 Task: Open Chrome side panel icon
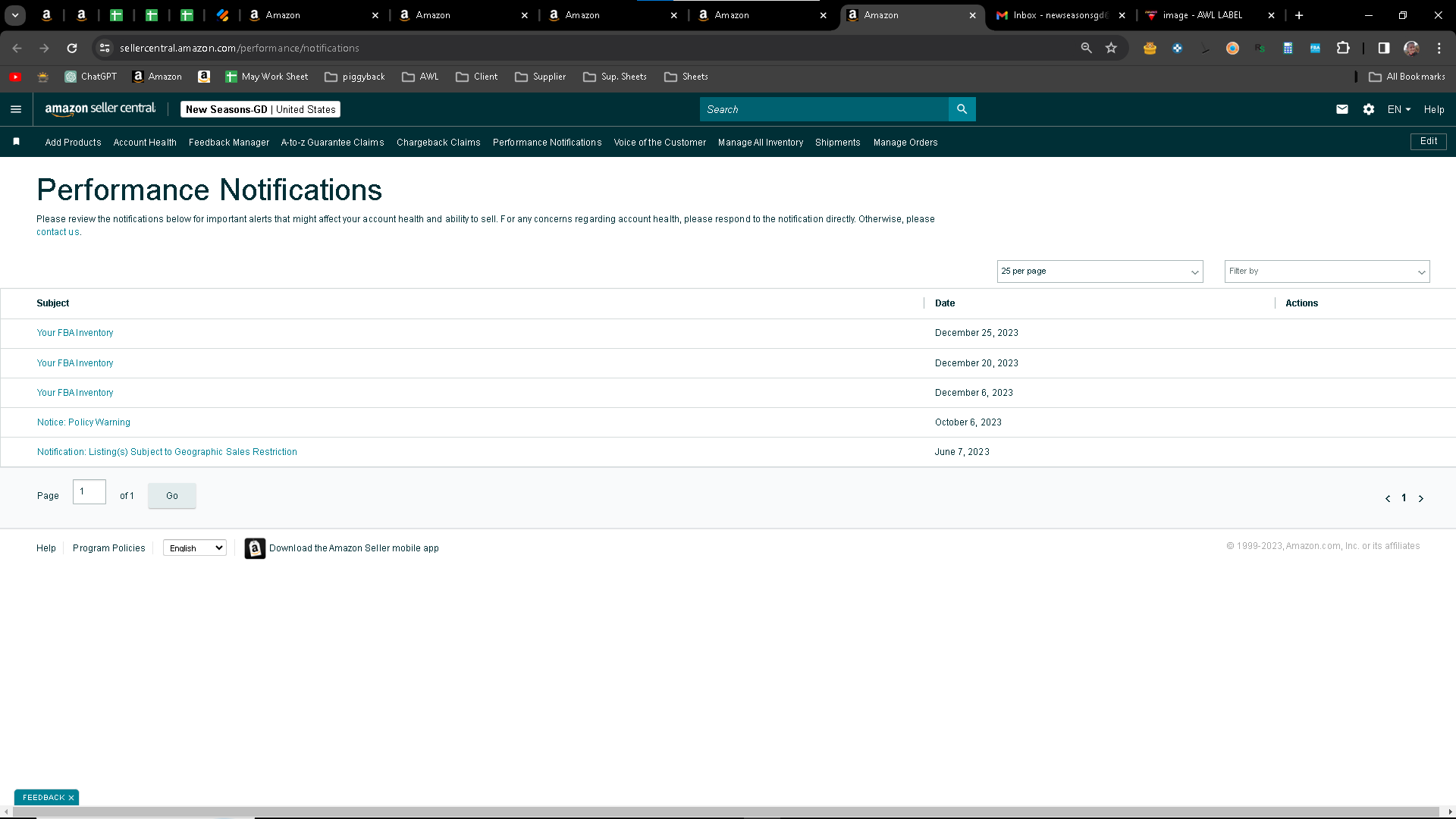[x=1384, y=48]
